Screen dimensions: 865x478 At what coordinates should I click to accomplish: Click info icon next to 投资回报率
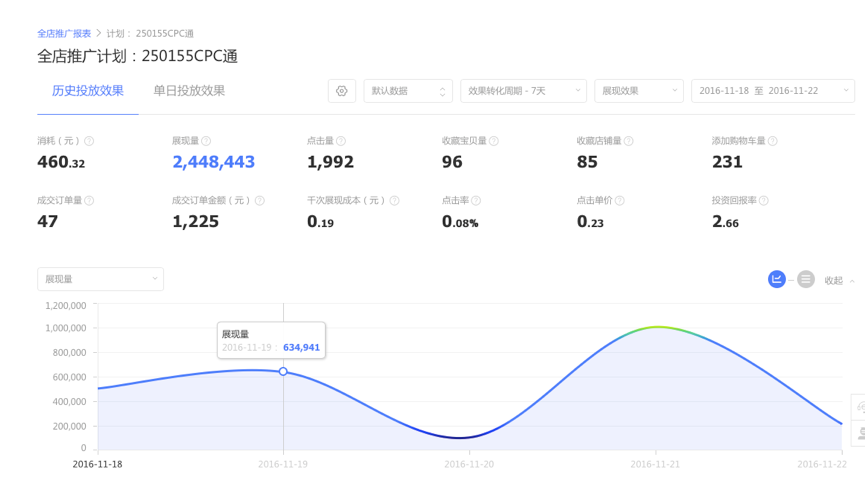(764, 201)
